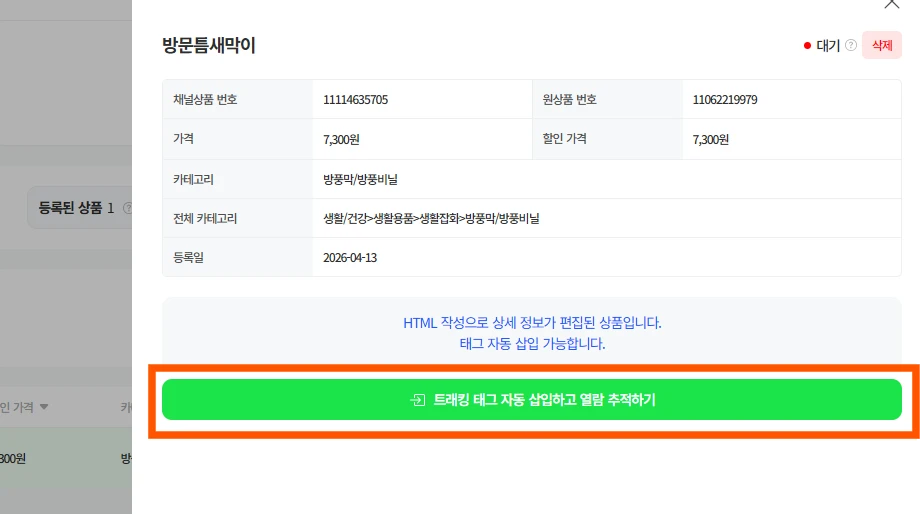The image size is (920, 514).
Task: Click the red 대기 status dot
Action: 807,45
